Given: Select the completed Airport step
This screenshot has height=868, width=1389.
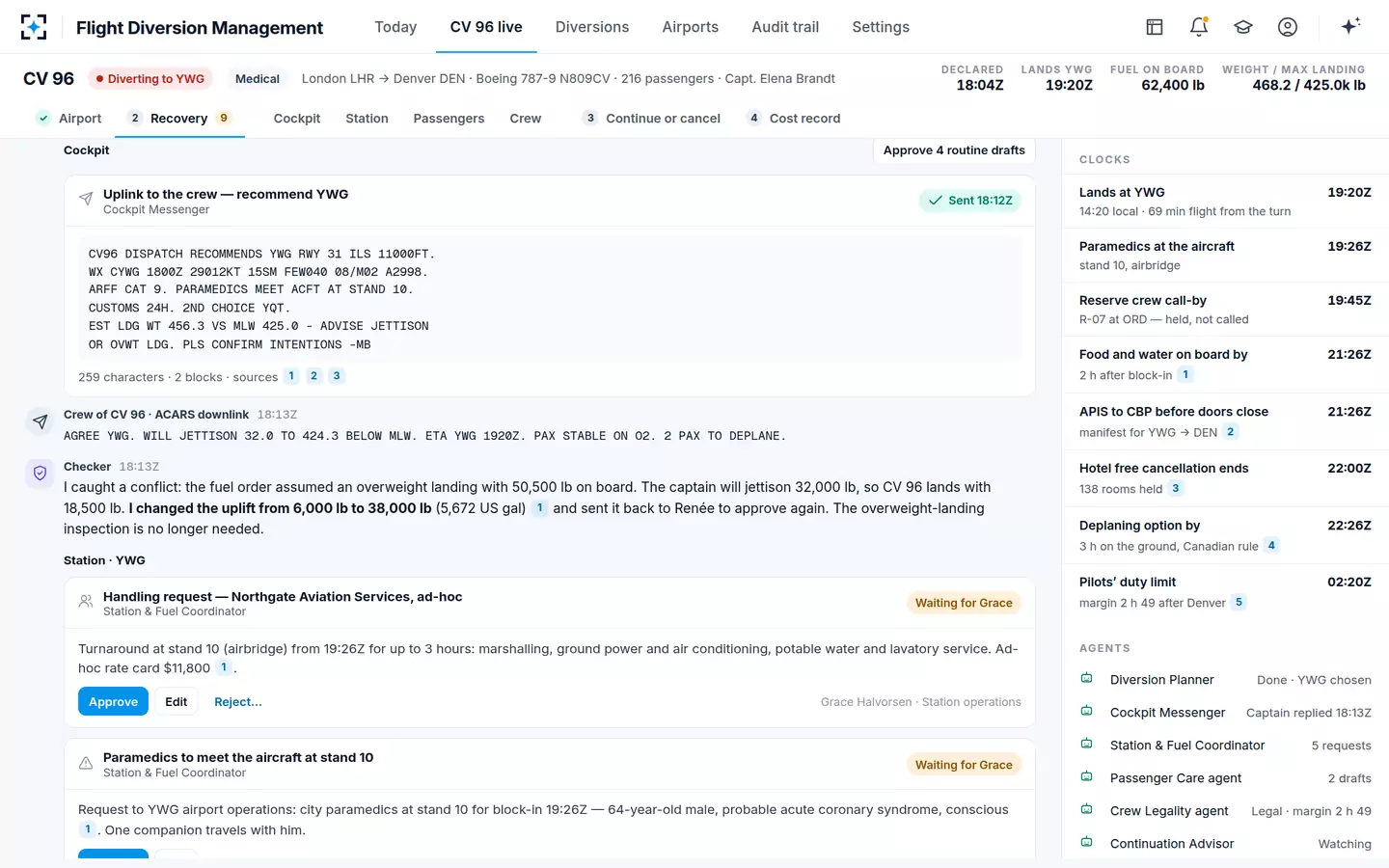Looking at the screenshot, I should click(68, 119).
